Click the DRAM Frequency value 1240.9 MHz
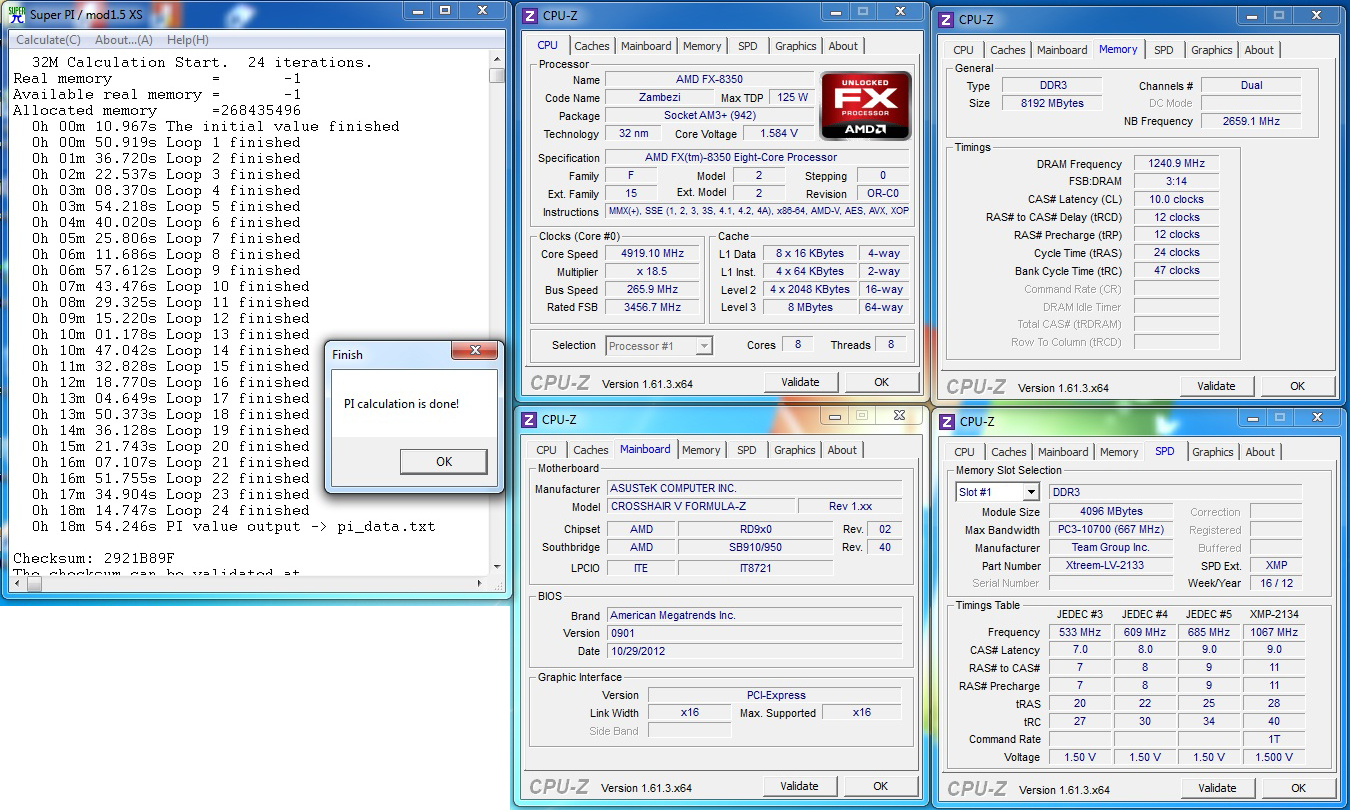The height and width of the screenshot is (810, 1350). coord(1175,163)
